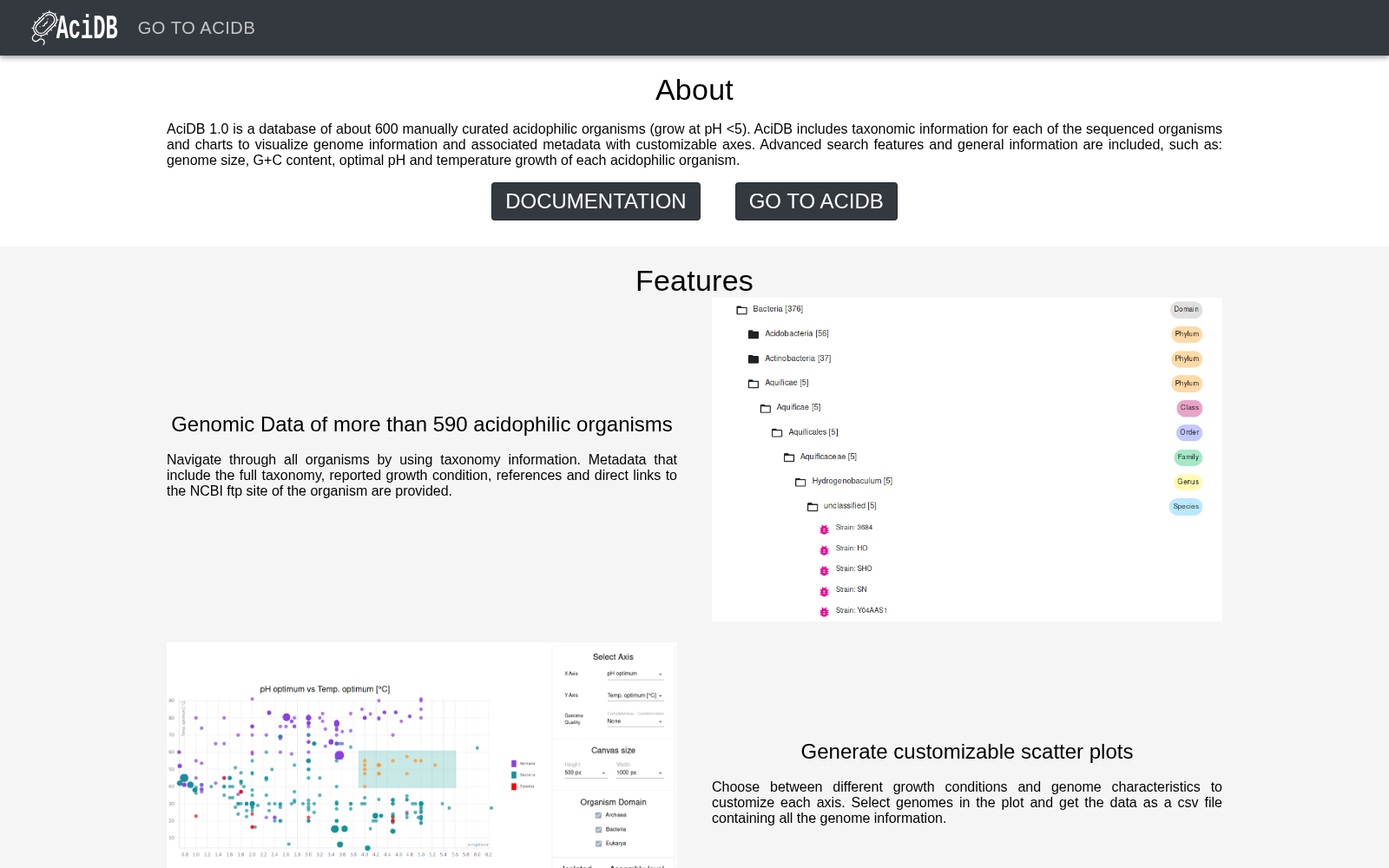
Task: Click the 'Strain: Y04AAS1' label
Action: [x=861, y=610]
